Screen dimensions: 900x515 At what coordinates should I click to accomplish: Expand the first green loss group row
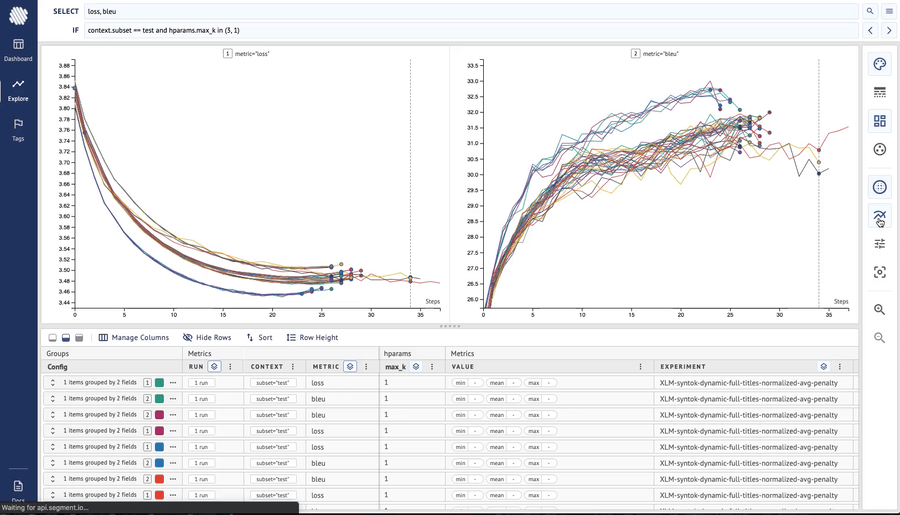point(53,382)
